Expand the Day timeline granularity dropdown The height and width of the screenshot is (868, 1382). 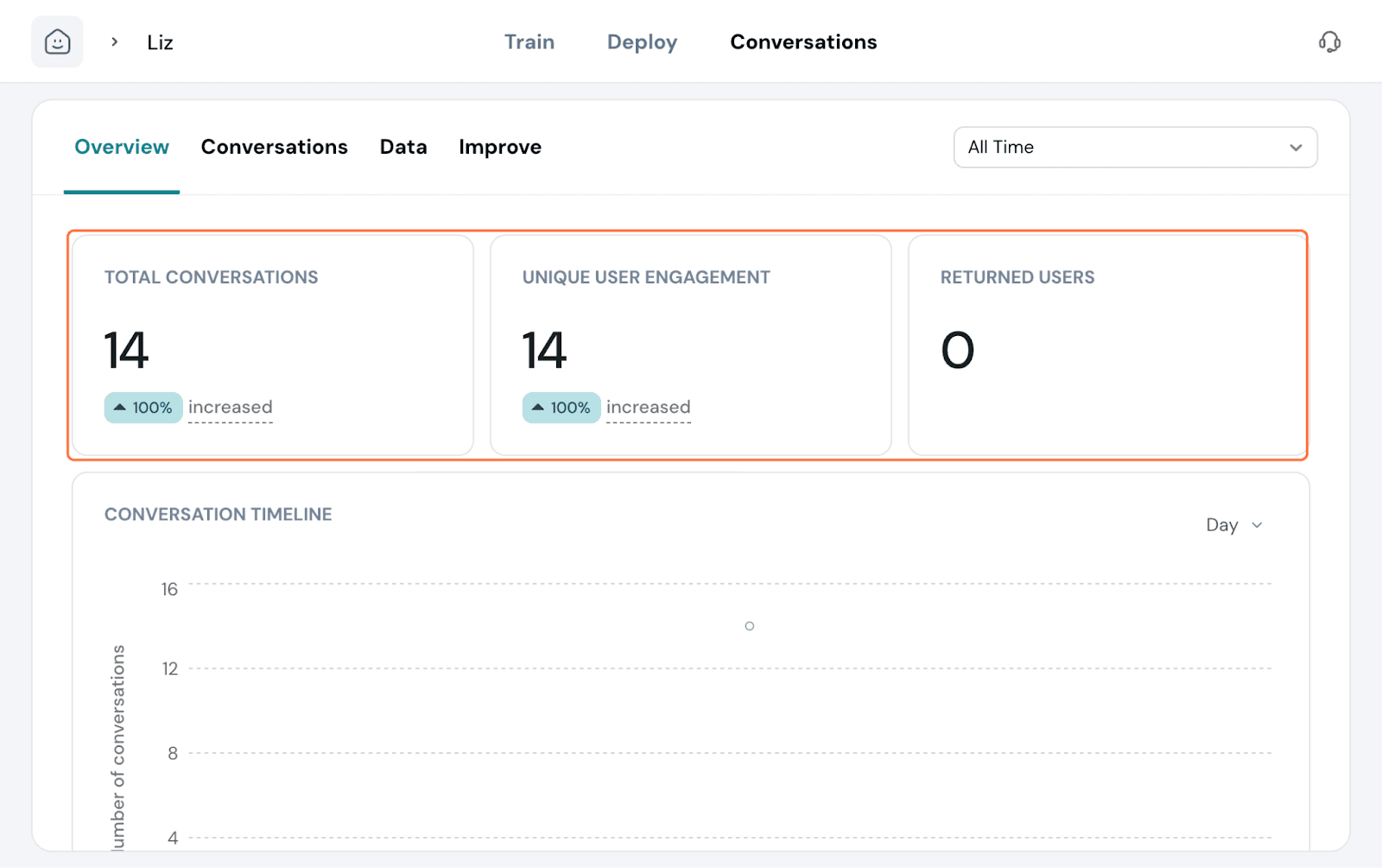pos(1233,525)
